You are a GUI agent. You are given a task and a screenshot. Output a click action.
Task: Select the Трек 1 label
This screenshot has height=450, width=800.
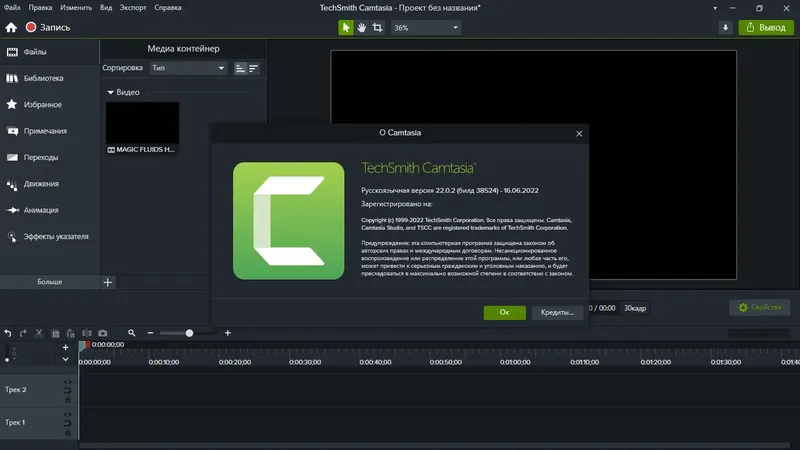pyautogui.click(x=15, y=422)
